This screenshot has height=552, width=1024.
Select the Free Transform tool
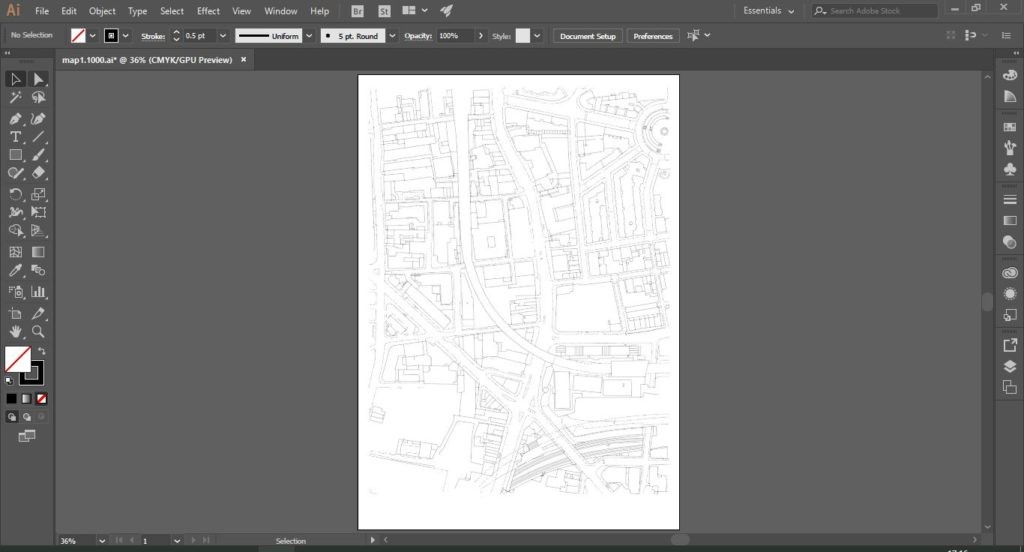[x=38, y=212]
